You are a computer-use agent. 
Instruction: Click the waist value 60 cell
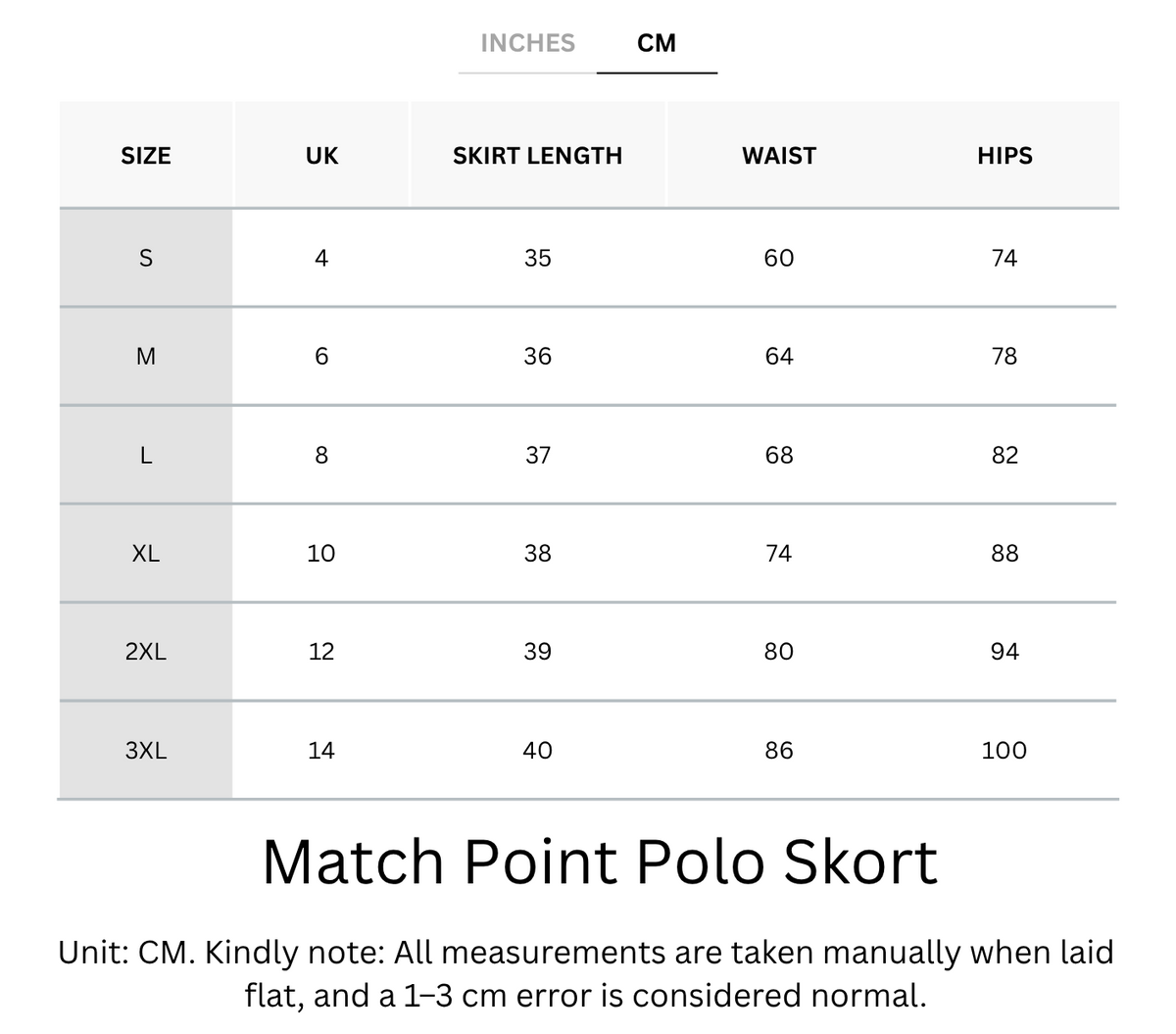point(779,258)
